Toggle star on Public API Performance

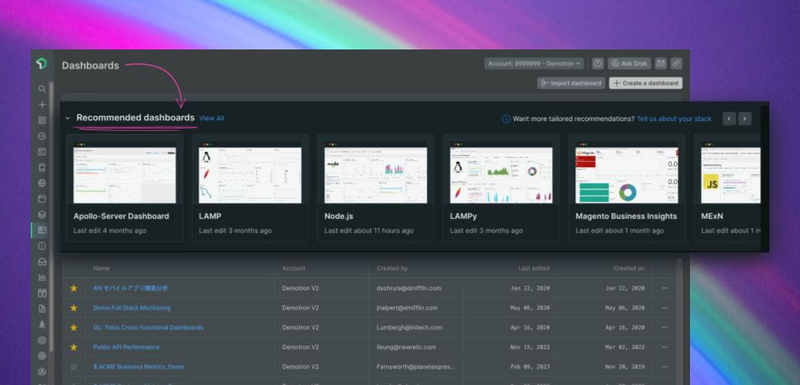[73, 347]
